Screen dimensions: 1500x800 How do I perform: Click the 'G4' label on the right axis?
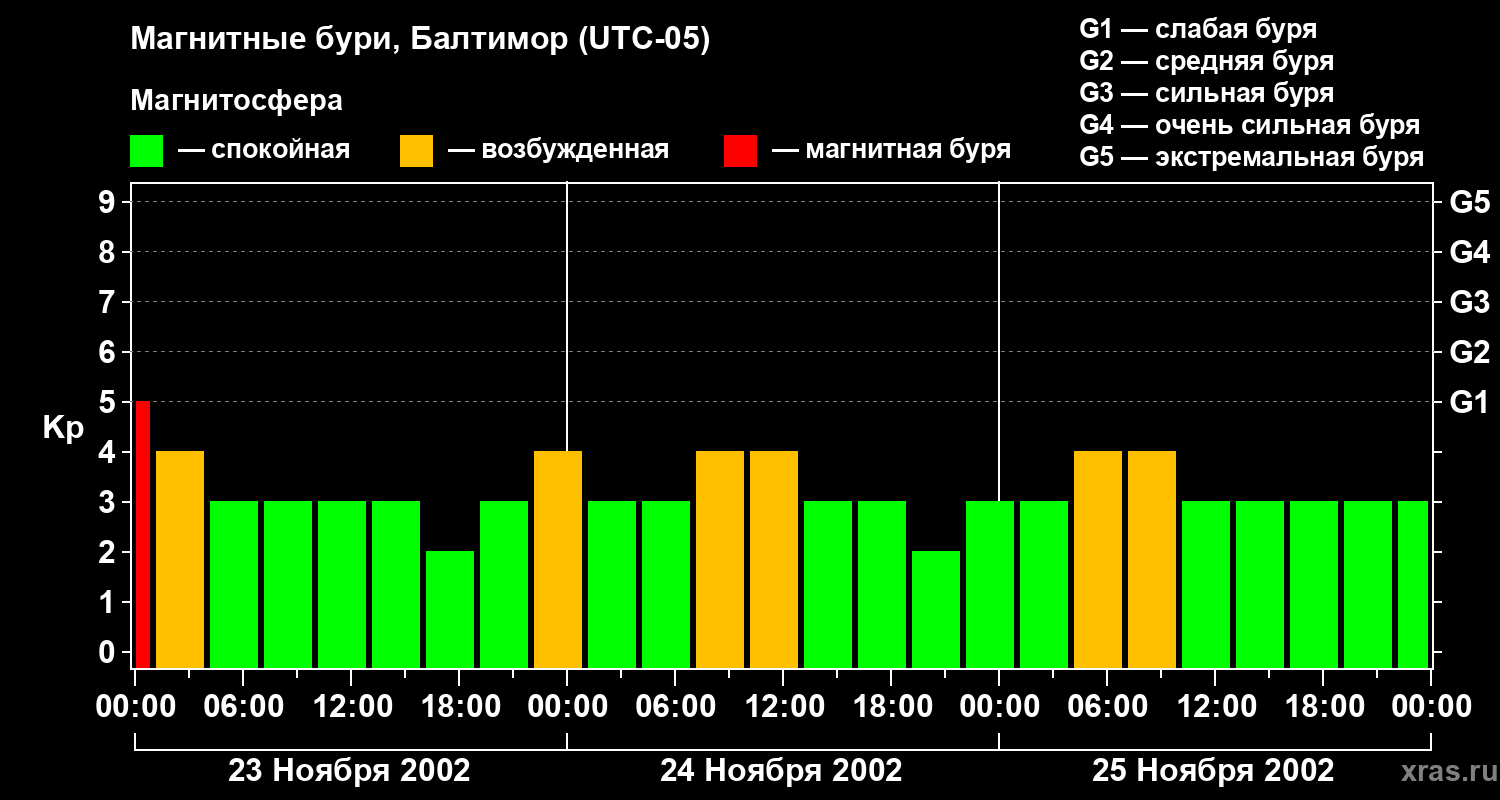coord(1469,252)
